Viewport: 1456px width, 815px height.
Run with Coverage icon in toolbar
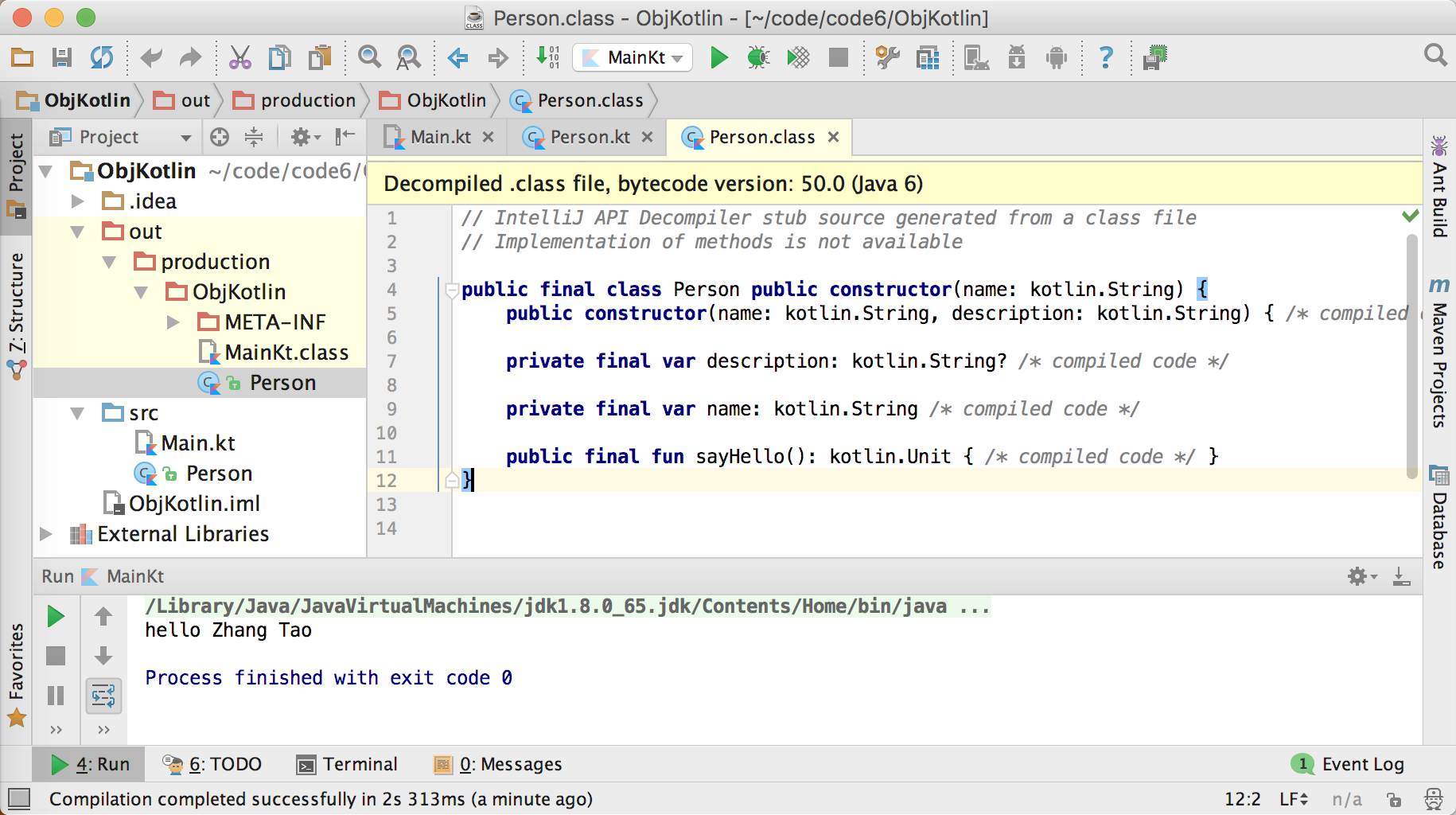pyautogui.click(x=798, y=57)
